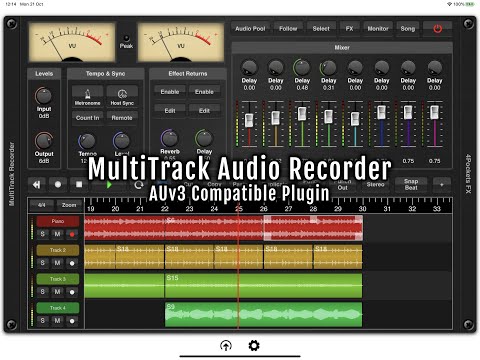Open the FX menu

349,29
